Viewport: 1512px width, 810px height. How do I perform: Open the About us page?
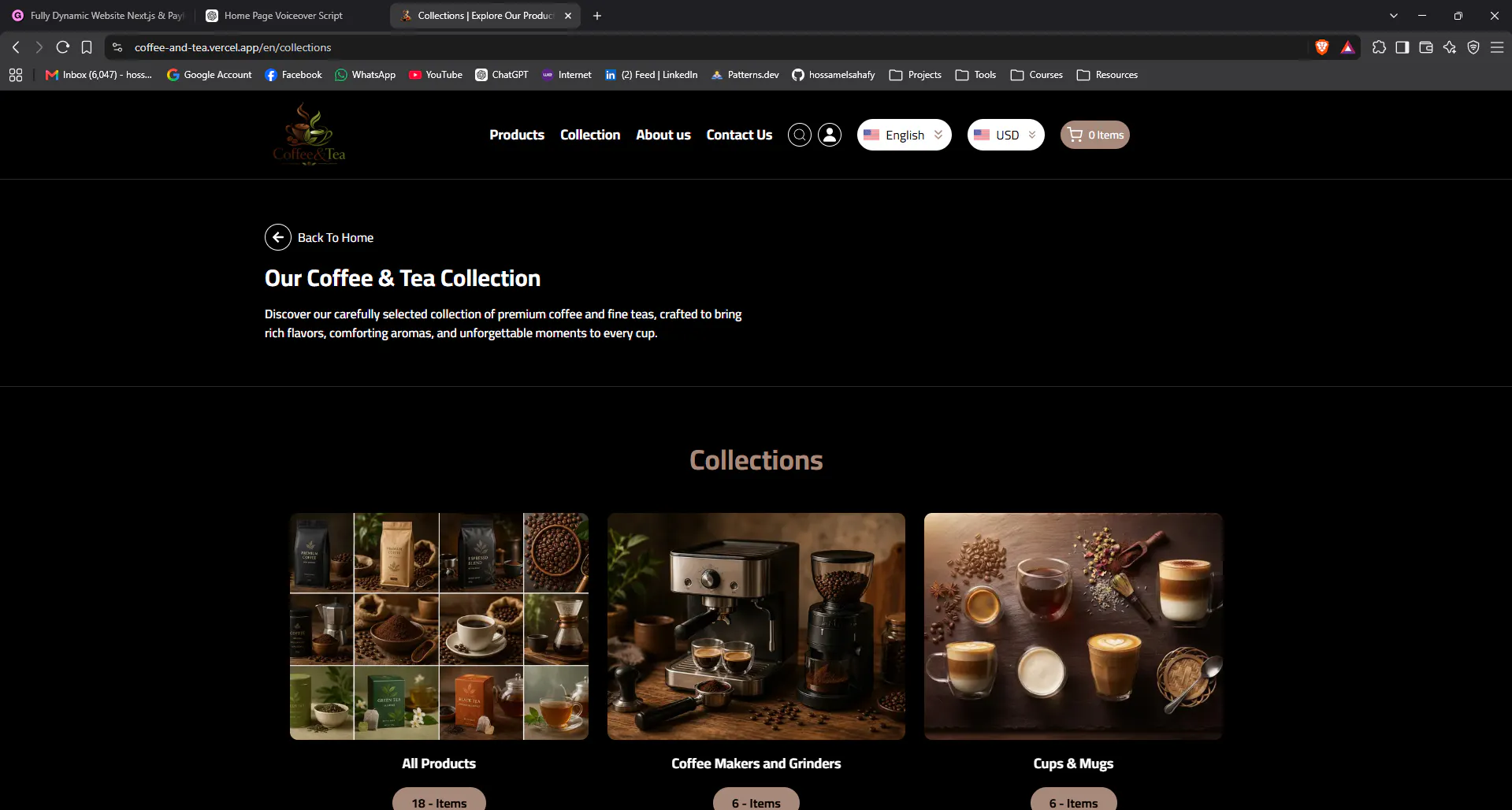[x=663, y=135]
